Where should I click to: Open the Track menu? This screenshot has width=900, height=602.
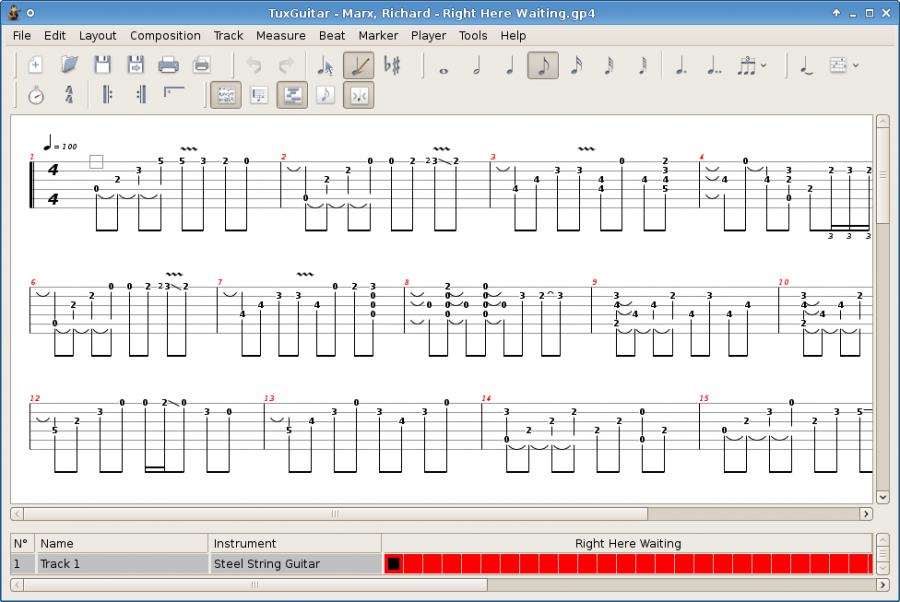pyautogui.click(x=228, y=36)
